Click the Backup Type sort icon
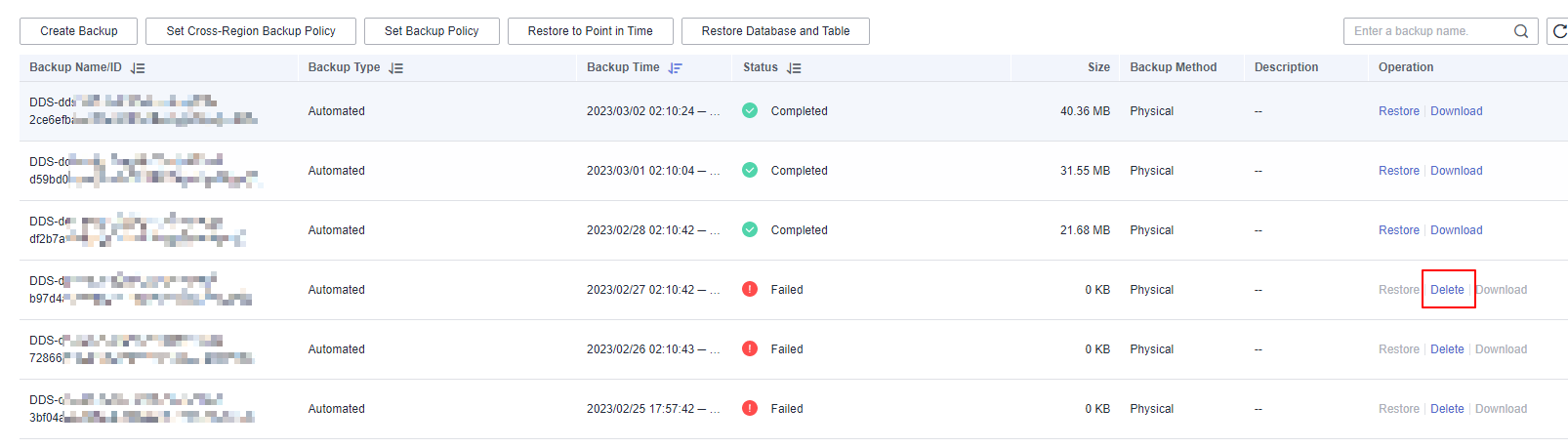1568x448 pixels. point(395,68)
